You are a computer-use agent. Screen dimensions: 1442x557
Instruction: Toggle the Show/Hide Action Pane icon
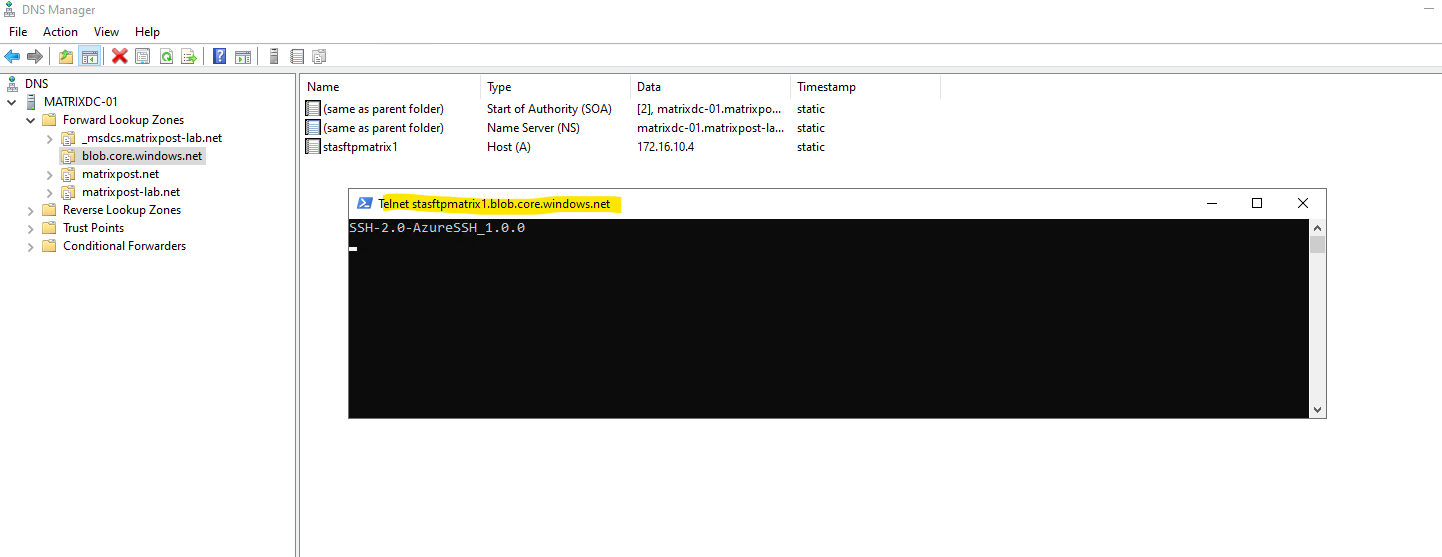tap(242, 56)
